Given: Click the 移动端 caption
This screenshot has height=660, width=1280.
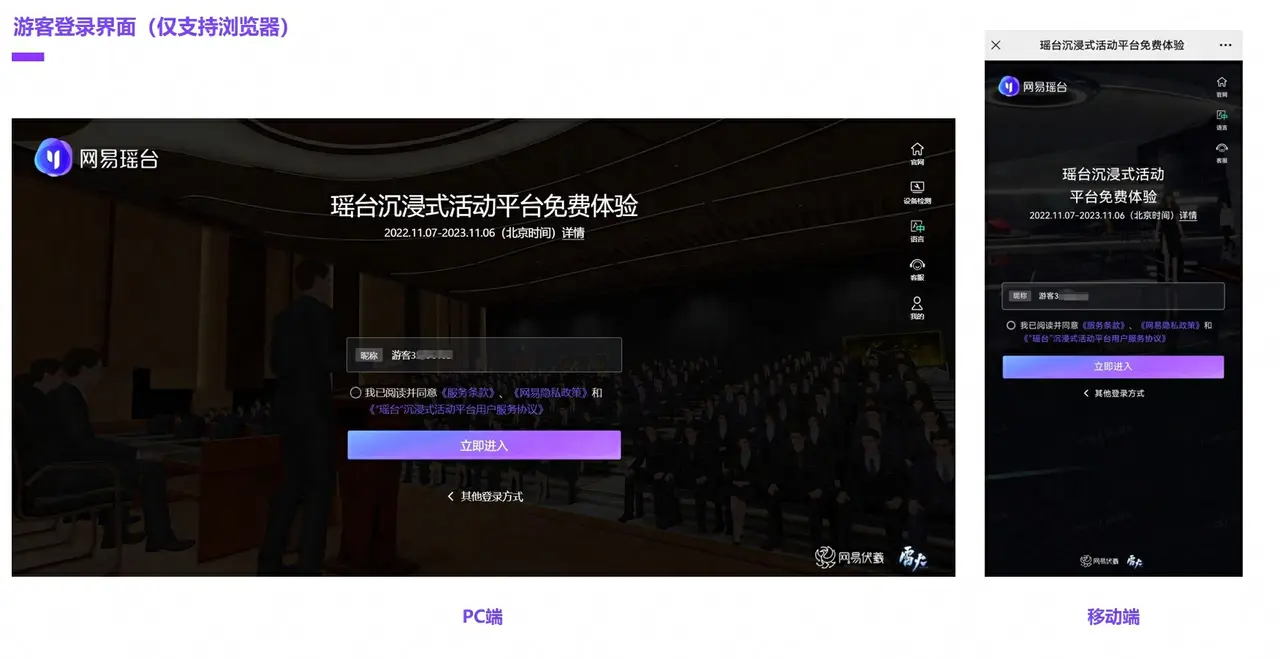Looking at the screenshot, I should [1113, 617].
